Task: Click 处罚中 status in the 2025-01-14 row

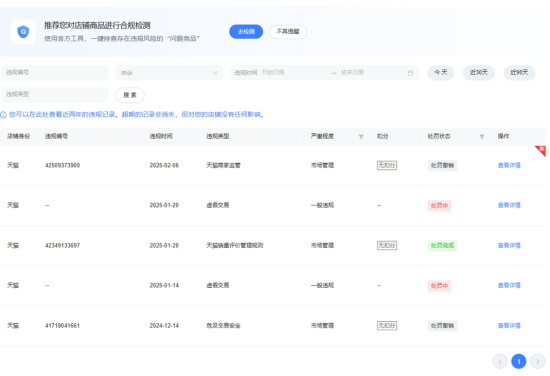Action: pos(439,286)
